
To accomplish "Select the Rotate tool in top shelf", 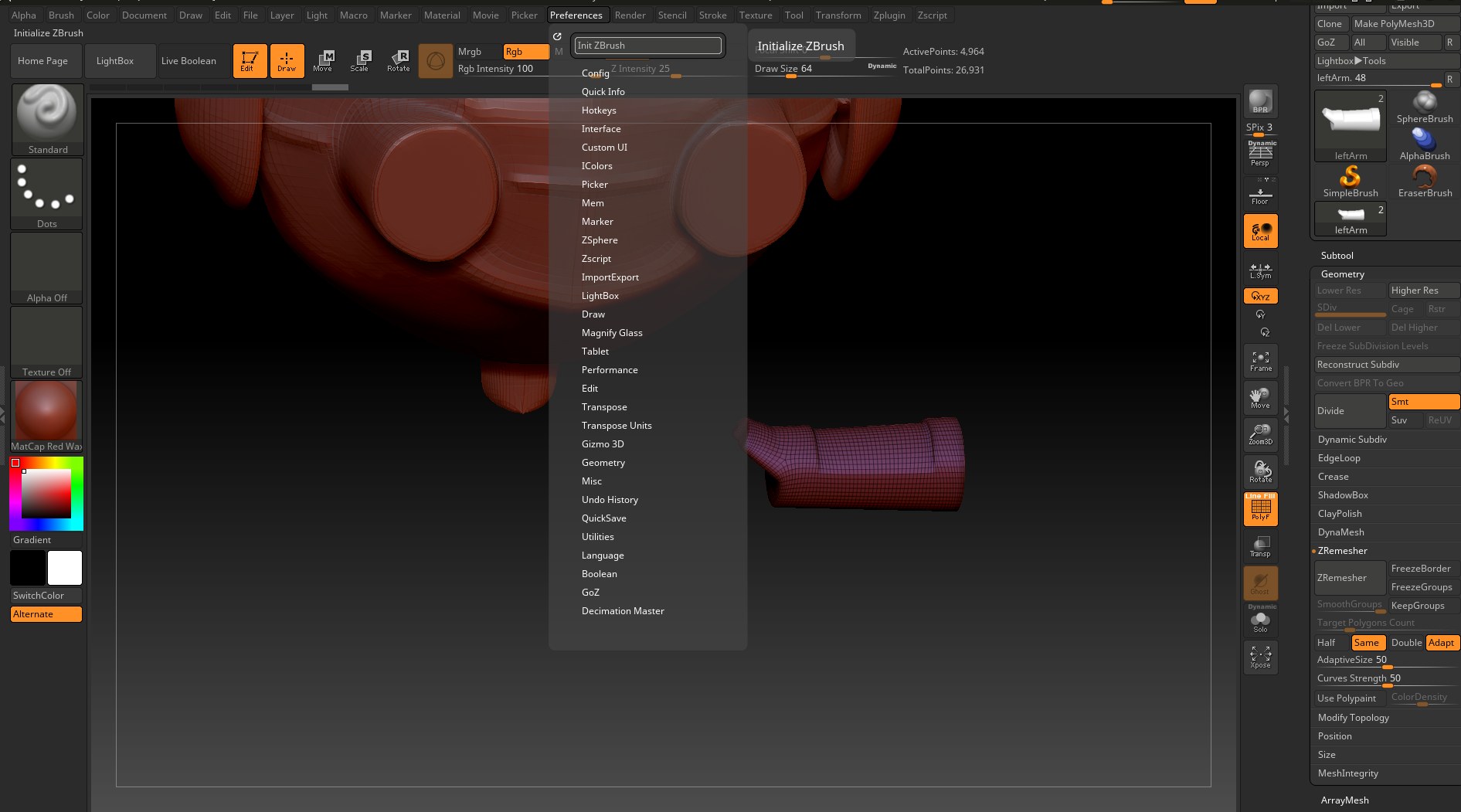I will click(x=398, y=61).
